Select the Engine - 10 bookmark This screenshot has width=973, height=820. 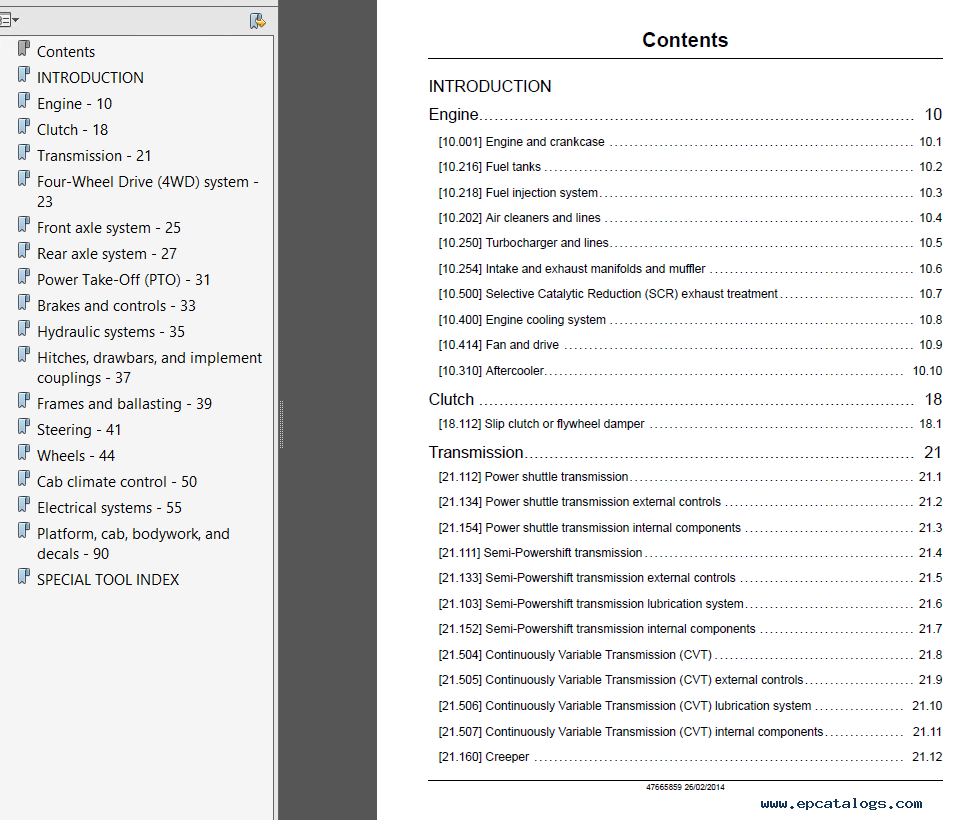coord(74,104)
